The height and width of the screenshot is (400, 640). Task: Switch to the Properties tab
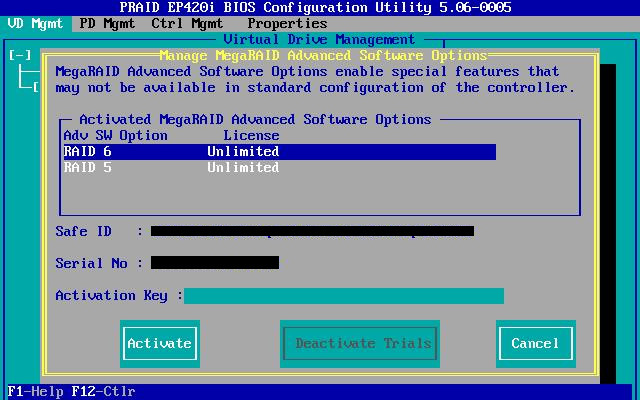[287, 24]
